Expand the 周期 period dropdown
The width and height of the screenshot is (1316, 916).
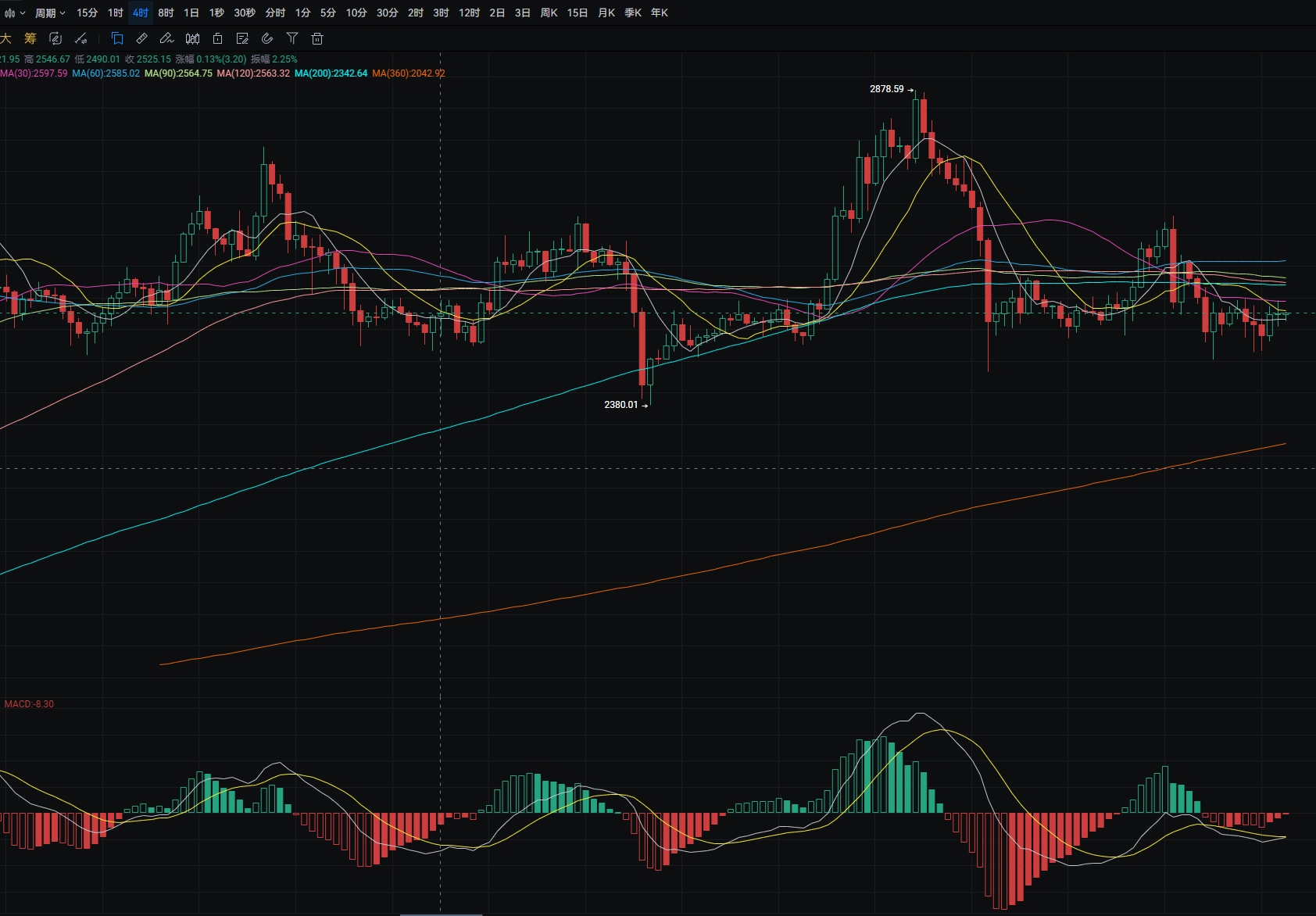50,13
